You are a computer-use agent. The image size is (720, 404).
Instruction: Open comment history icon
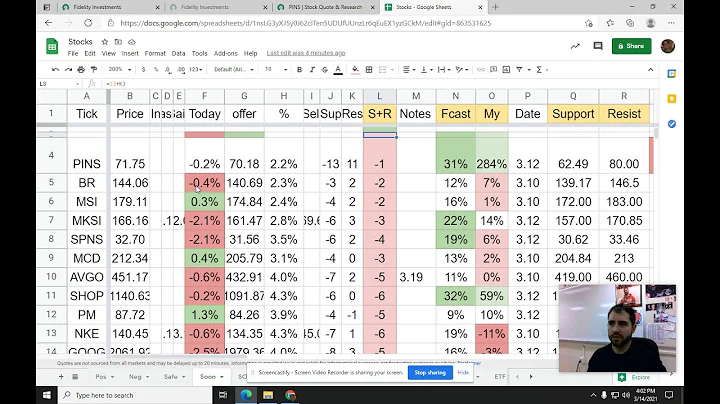(x=598, y=46)
